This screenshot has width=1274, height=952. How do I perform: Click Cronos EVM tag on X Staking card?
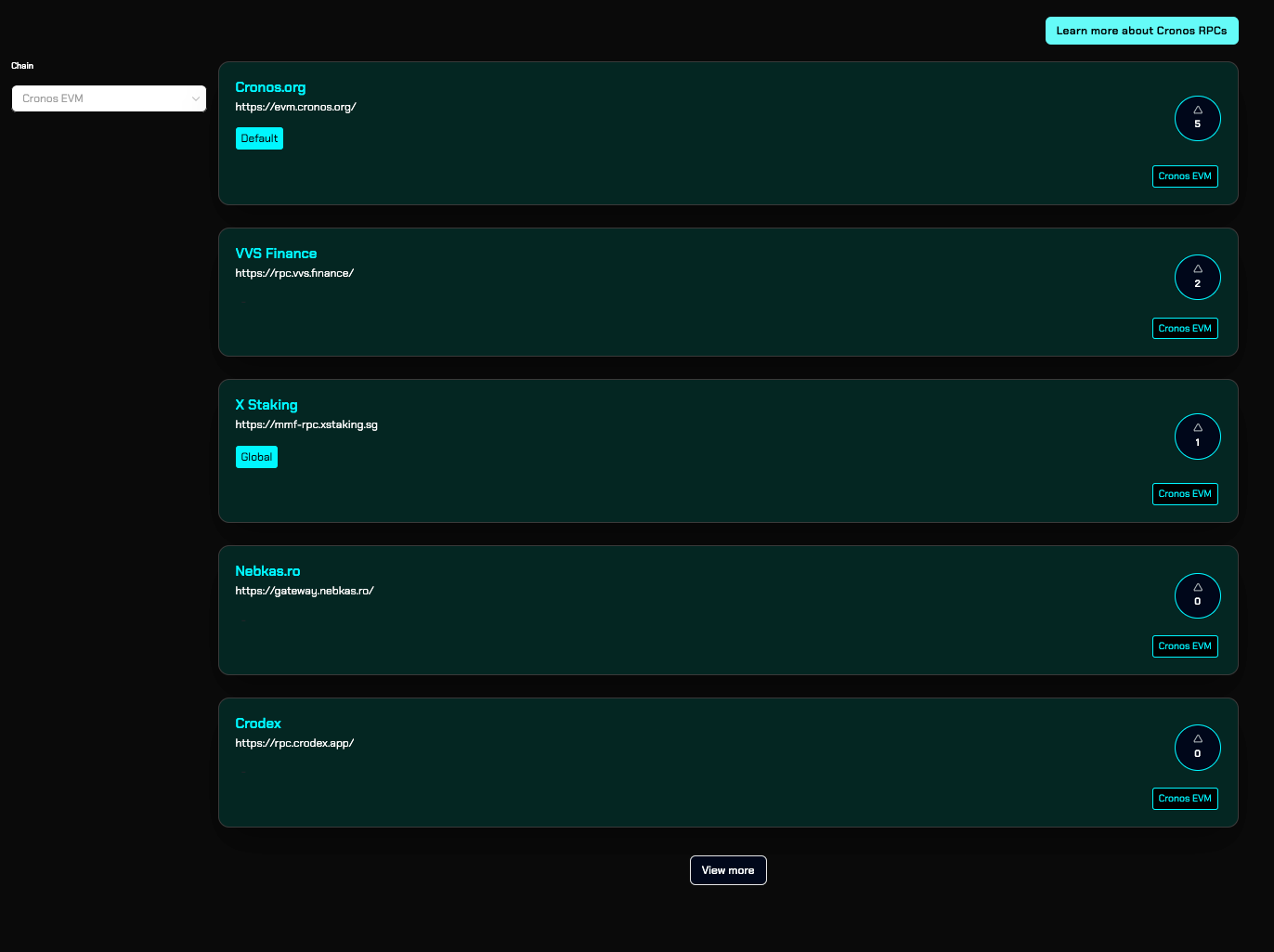point(1185,494)
